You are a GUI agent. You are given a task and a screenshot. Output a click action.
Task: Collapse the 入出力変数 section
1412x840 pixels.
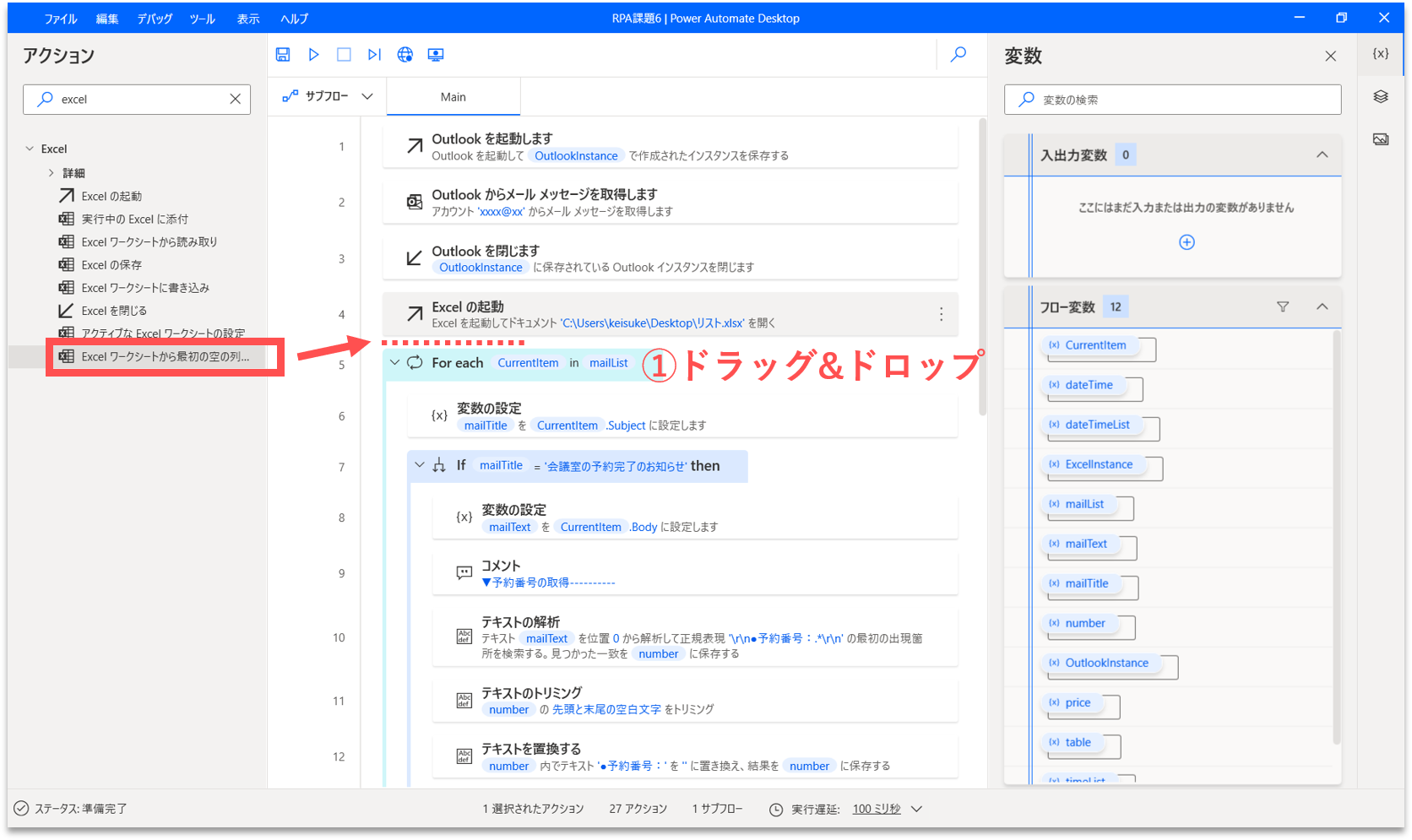[x=1322, y=154]
